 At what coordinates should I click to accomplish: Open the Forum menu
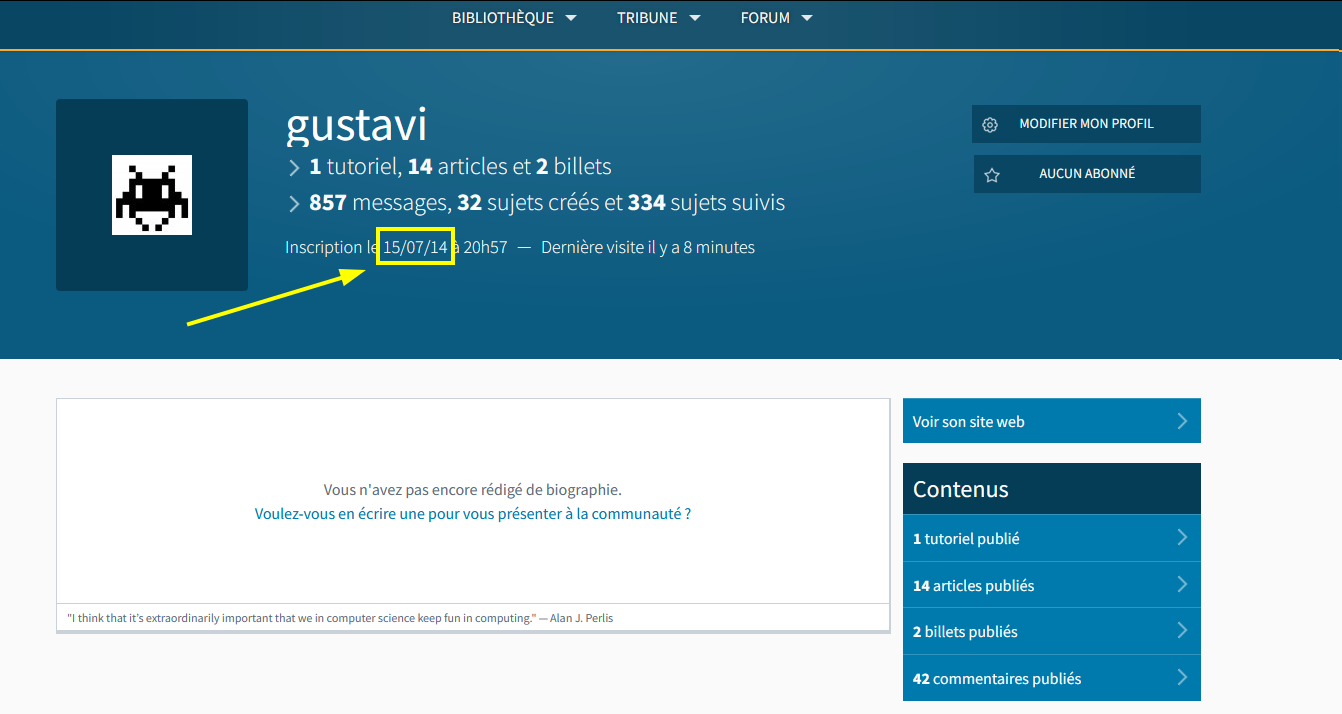(776, 18)
